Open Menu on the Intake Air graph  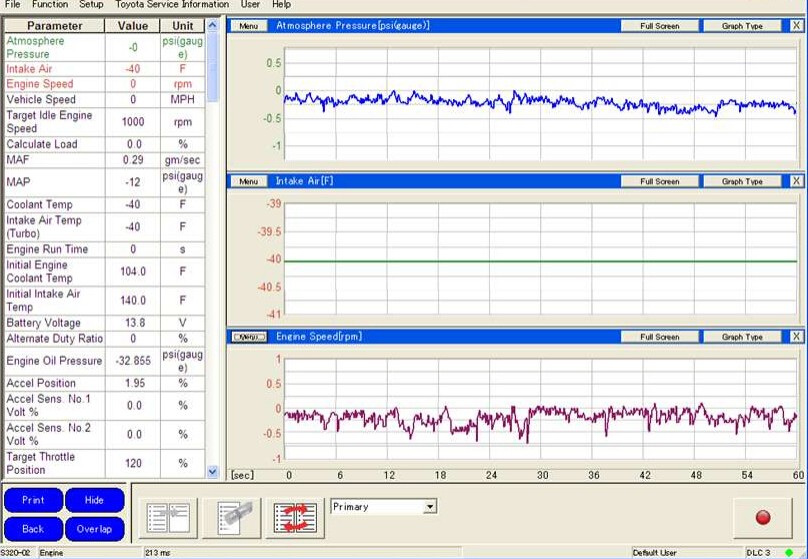click(248, 182)
